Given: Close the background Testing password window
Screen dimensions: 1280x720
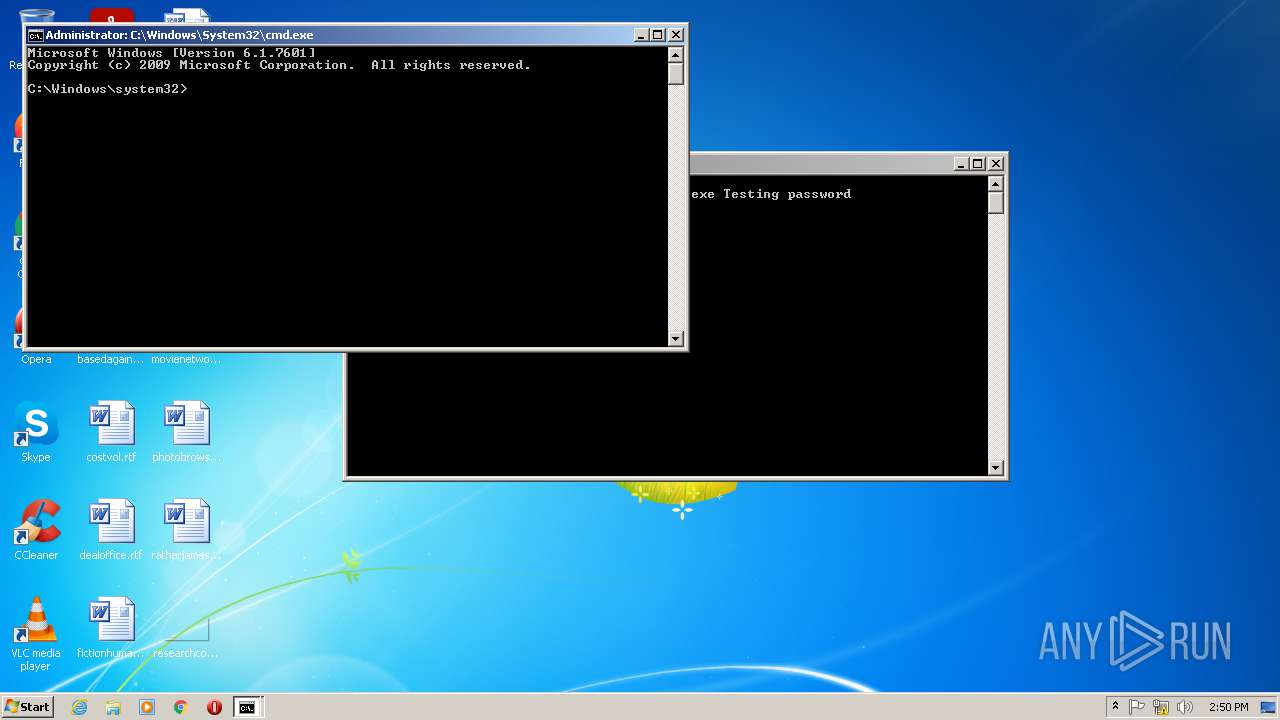Looking at the screenshot, I should pos(996,163).
